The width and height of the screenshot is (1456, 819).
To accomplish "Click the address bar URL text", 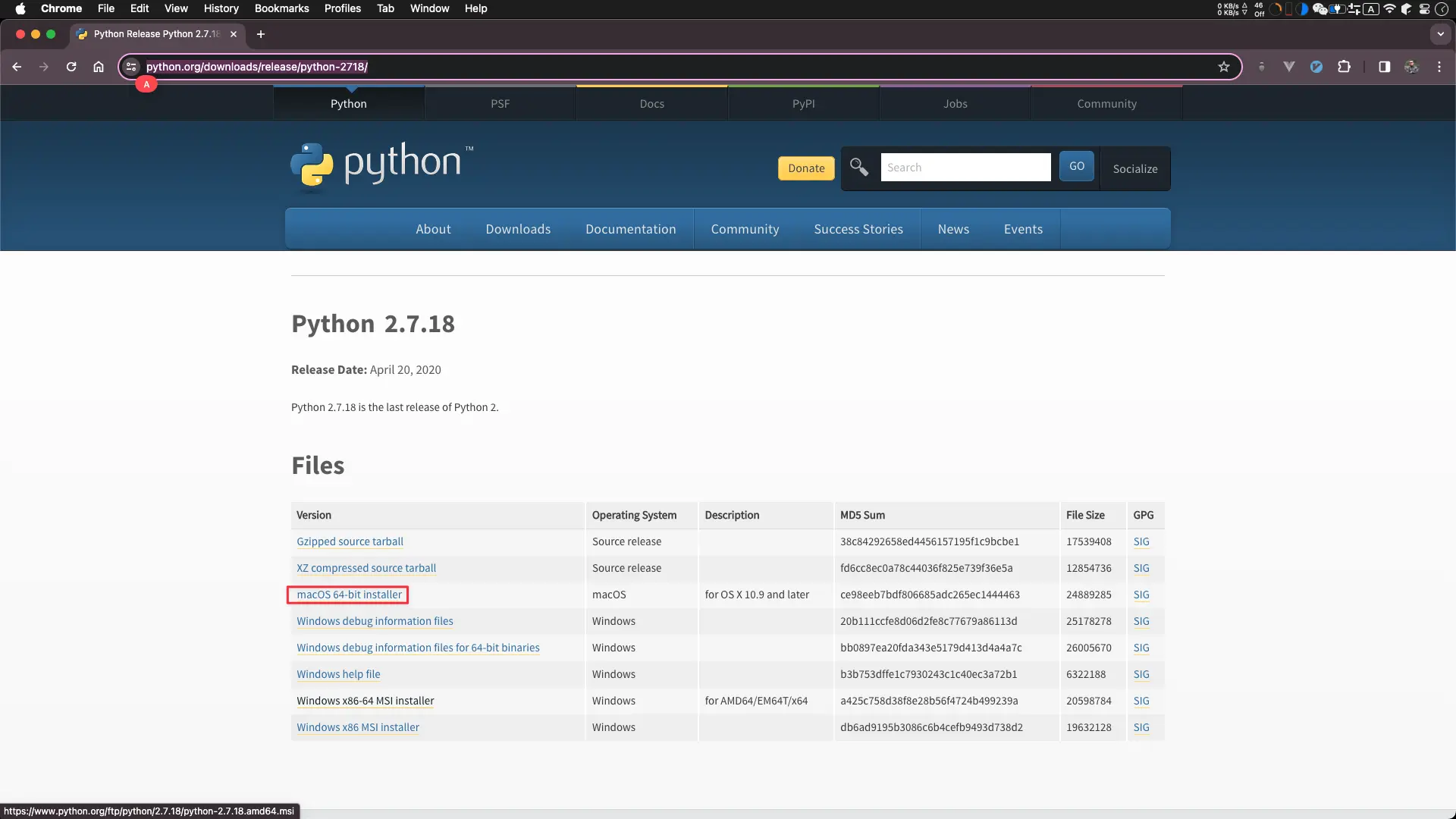I will (257, 67).
